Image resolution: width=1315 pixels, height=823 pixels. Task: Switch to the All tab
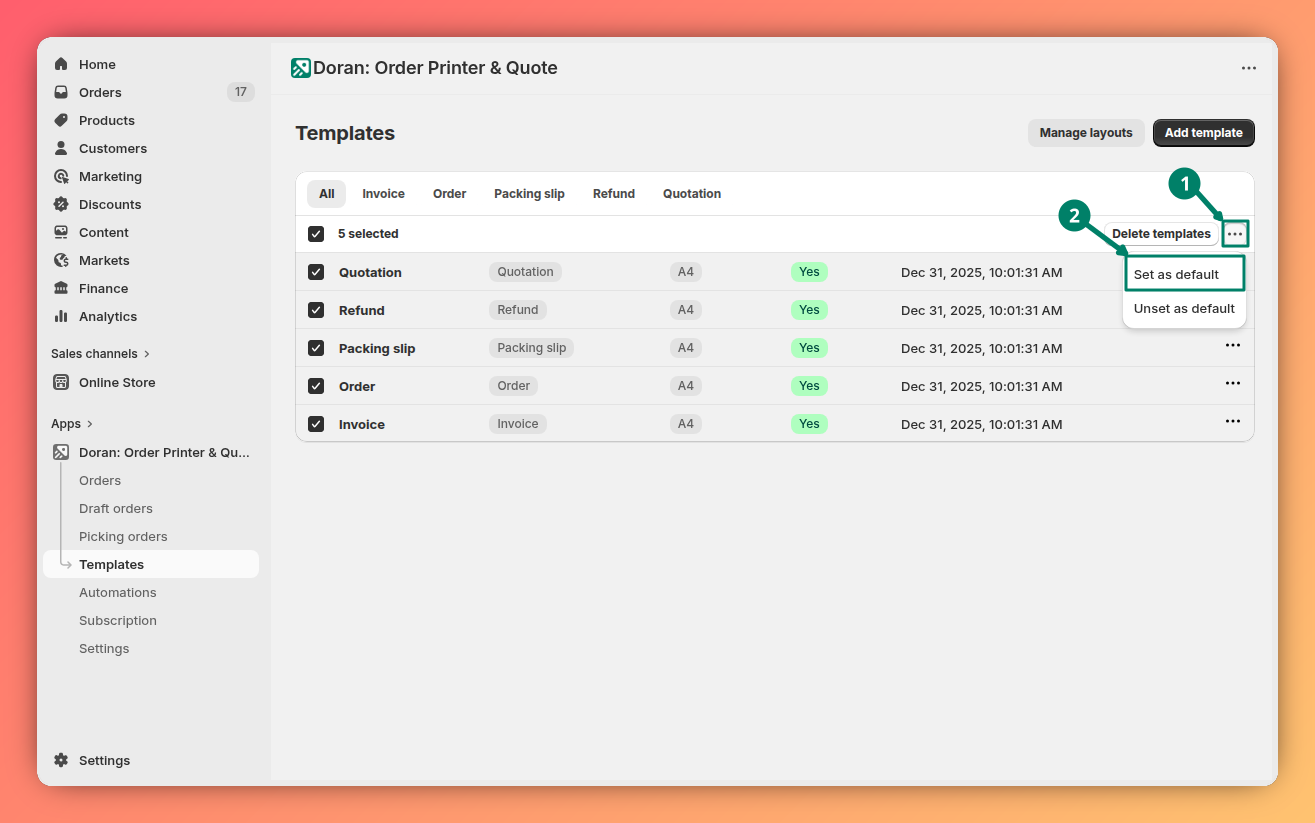point(327,194)
